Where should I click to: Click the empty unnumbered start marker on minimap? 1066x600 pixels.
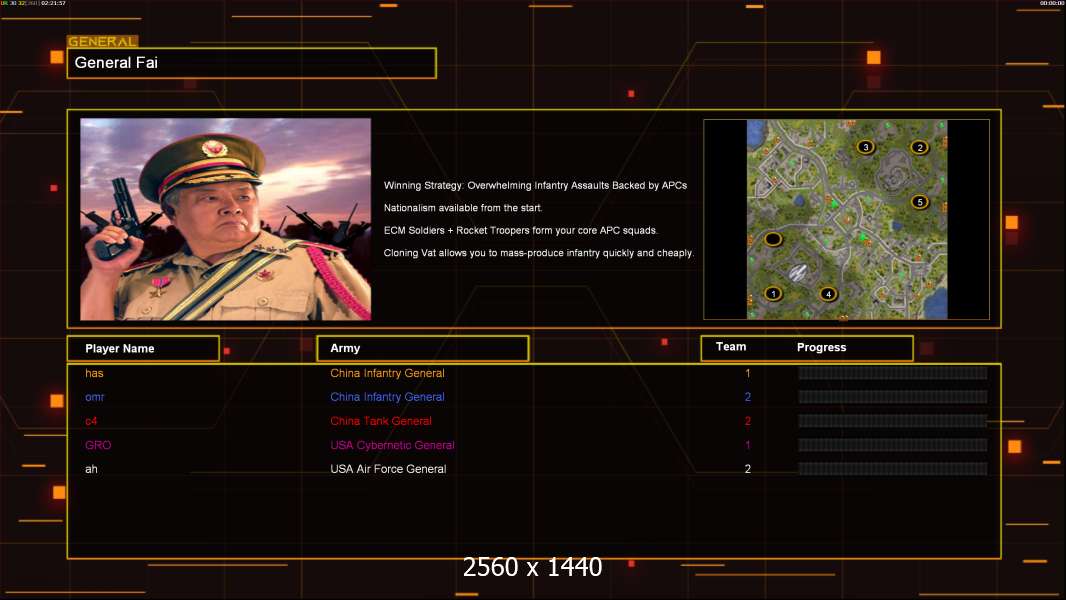772,239
